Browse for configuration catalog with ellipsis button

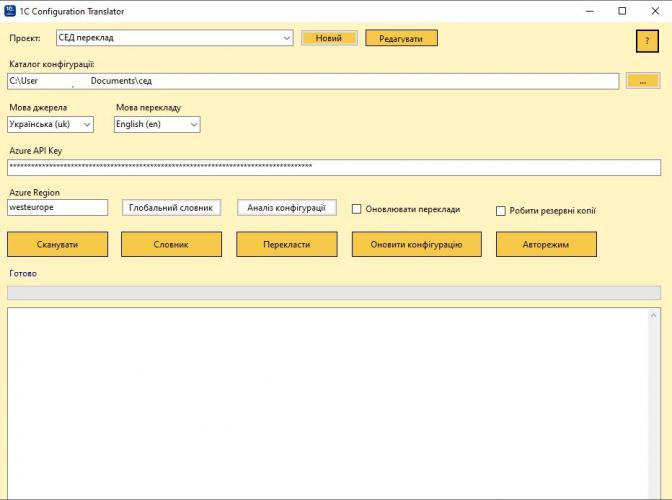643,81
